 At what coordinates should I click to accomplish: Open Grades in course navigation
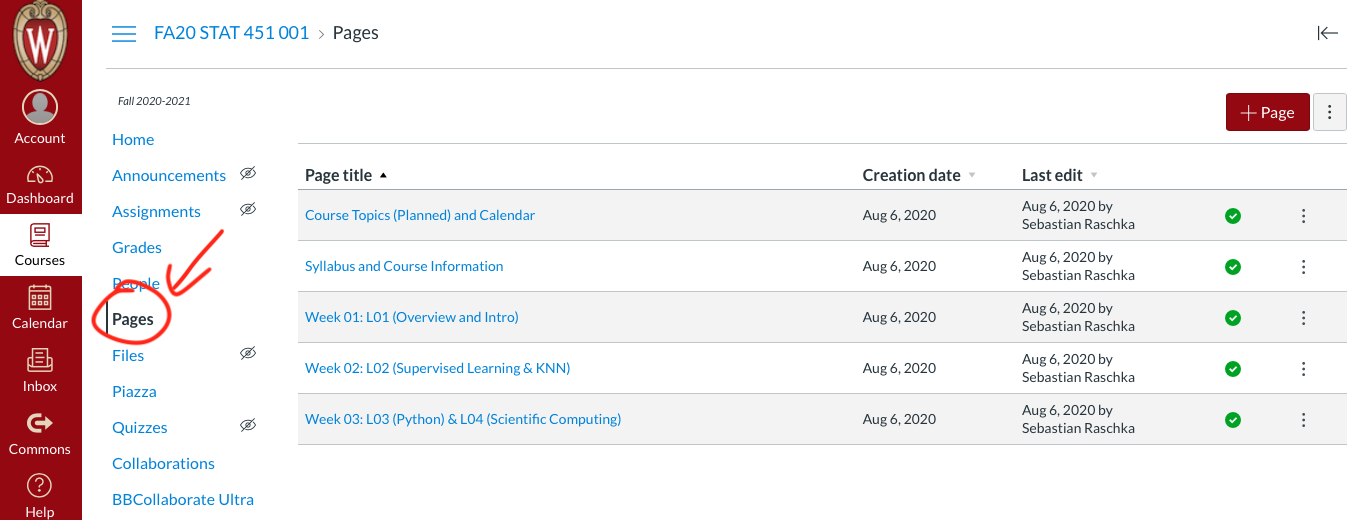point(137,247)
